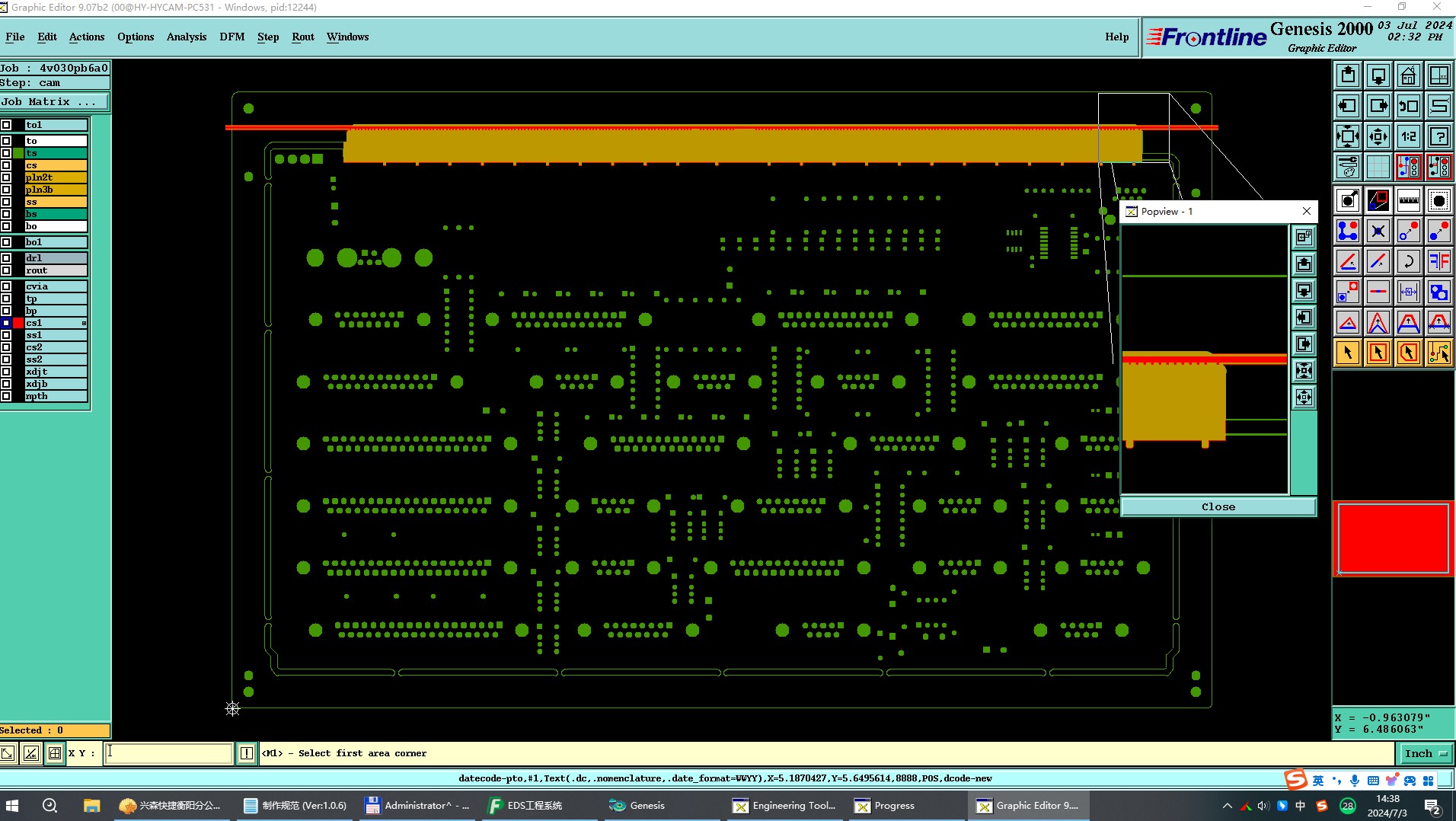
Task: Open the Edit menu
Action: (47, 37)
